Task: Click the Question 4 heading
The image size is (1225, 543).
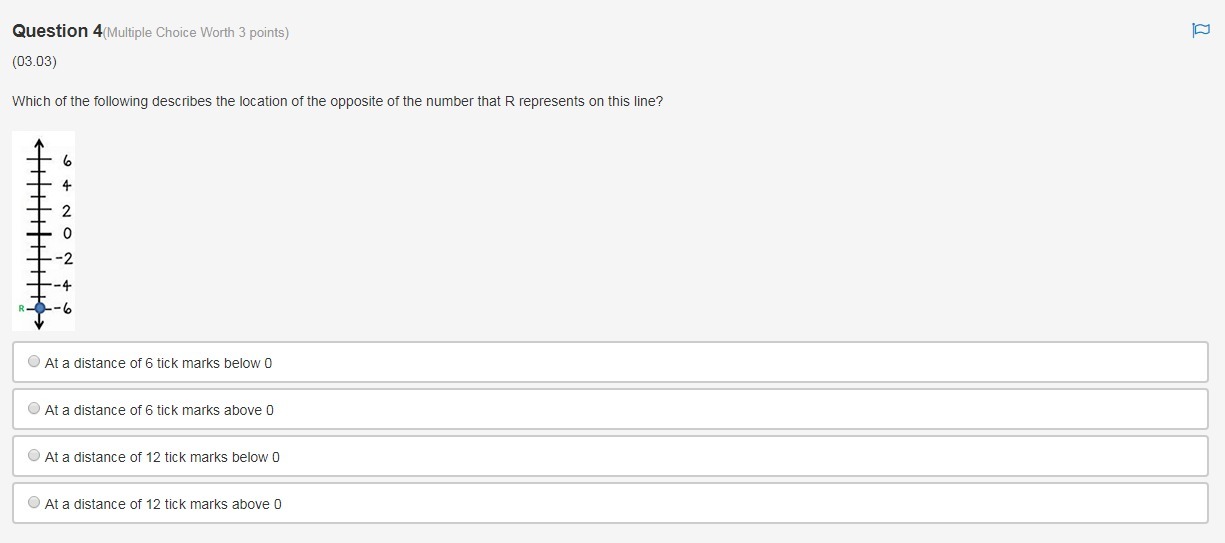Action: [57, 31]
